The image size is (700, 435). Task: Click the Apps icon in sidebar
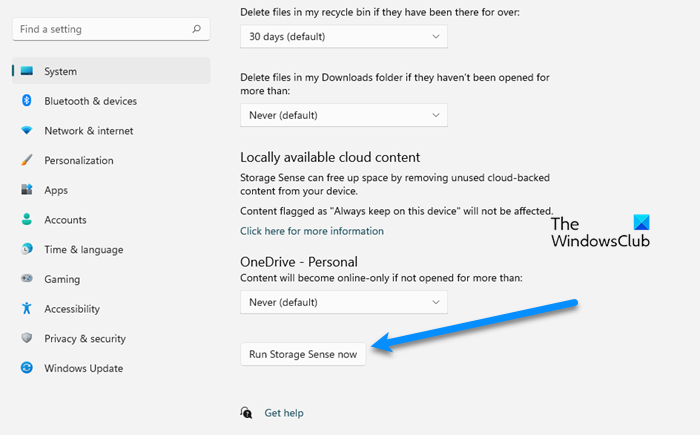click(x=27, y=190)
